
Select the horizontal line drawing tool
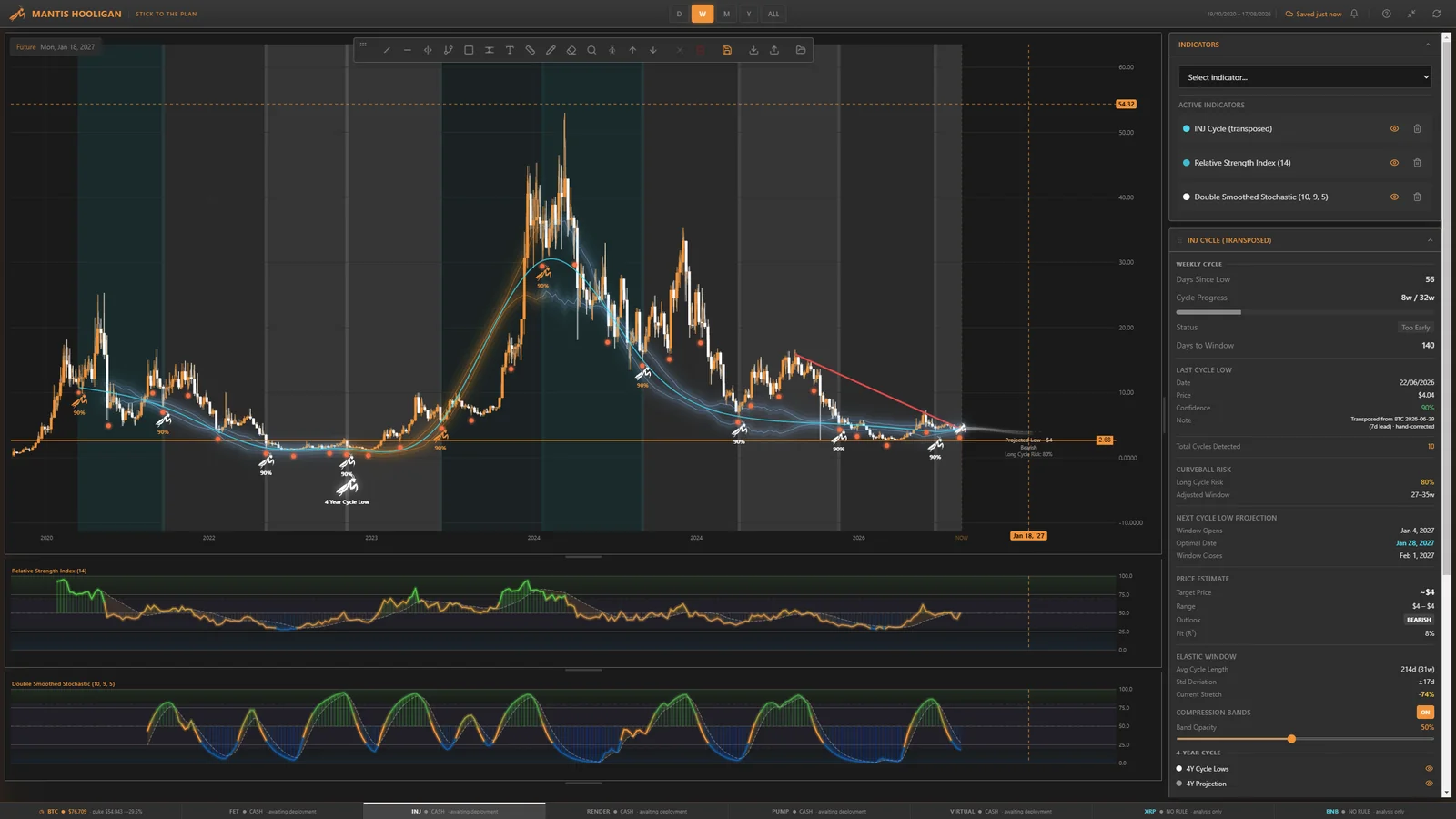tap(407, 50)
